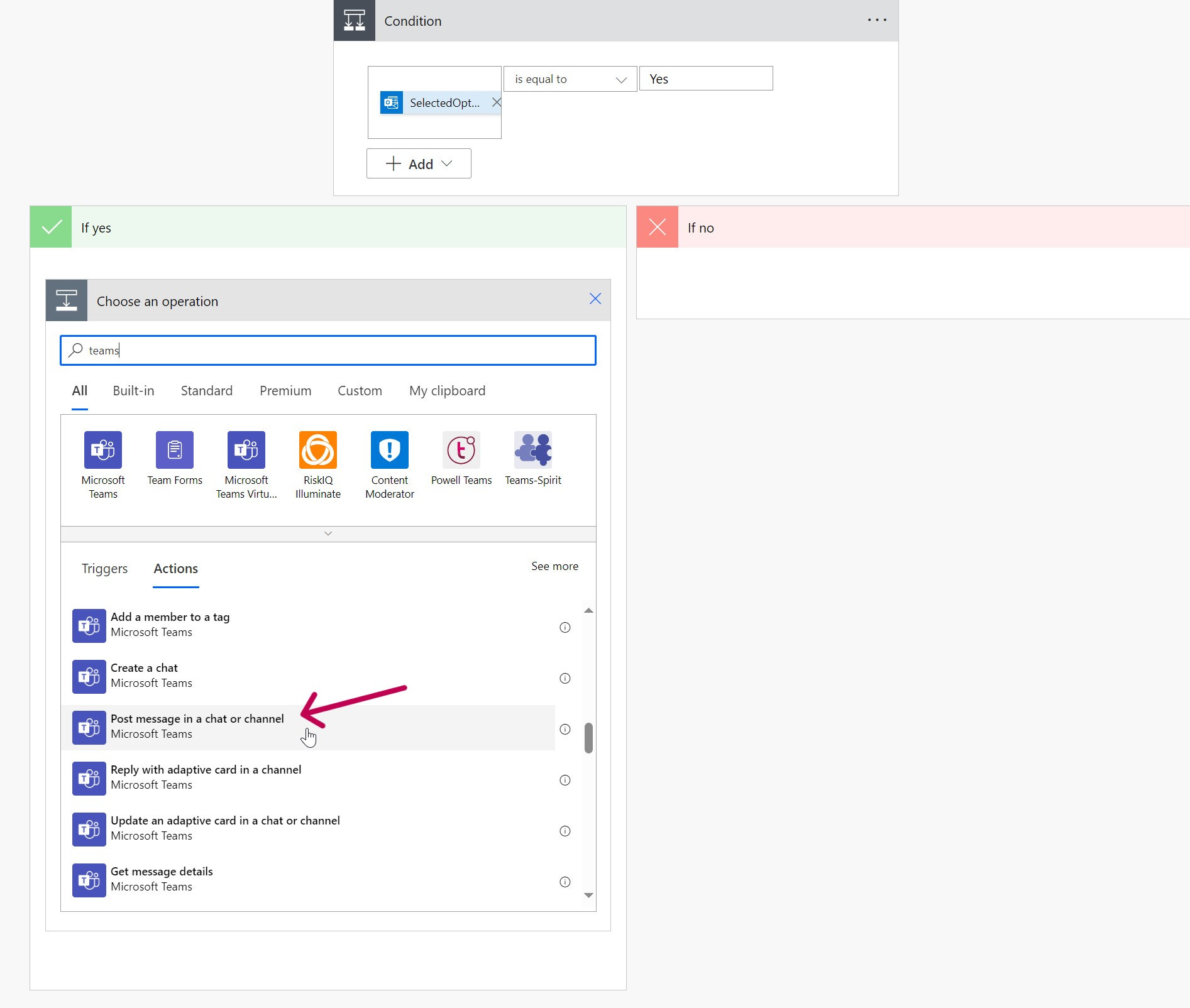Viewport: 1190px width, 1008px height.
Task: Click the See more link
Action: click(554, 566)
